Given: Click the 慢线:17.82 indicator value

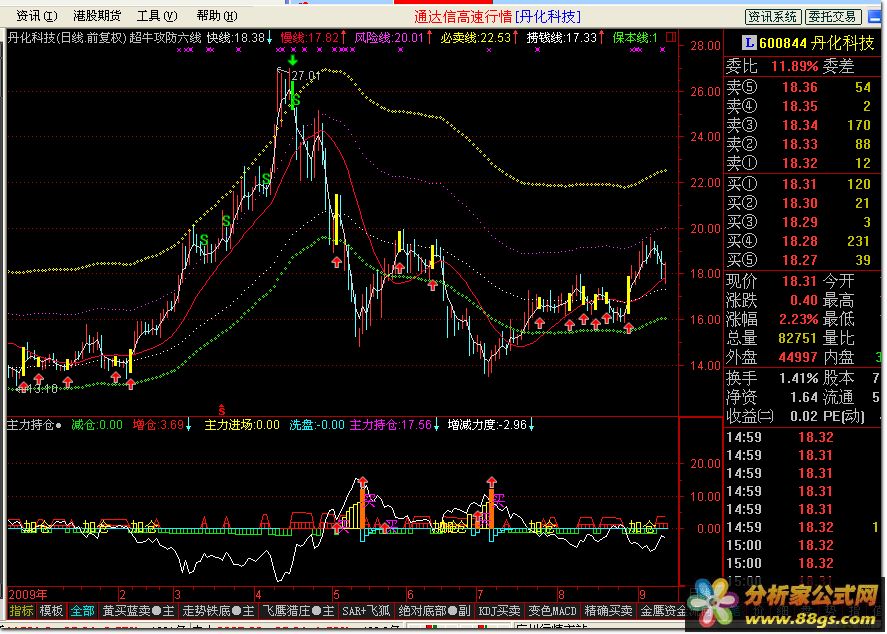Looking at the screenshot, I should point(311,38).
